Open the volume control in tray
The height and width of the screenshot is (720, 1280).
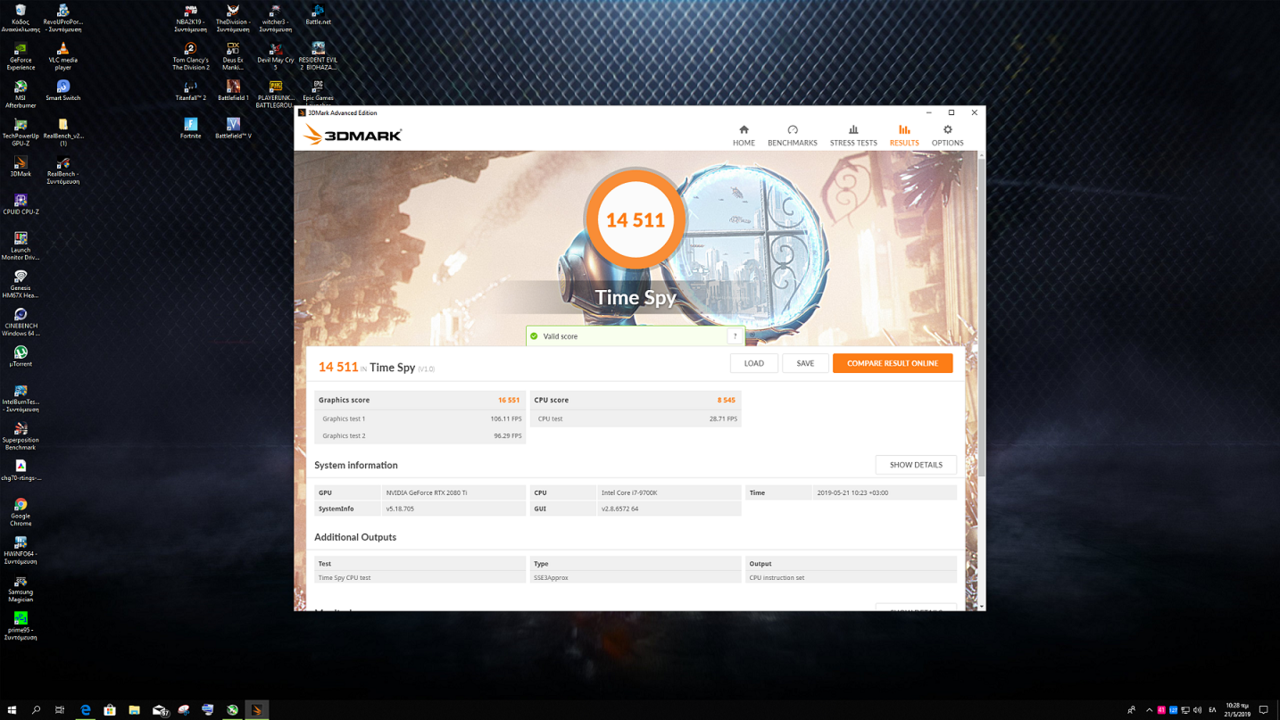(x=1198, y=710)
